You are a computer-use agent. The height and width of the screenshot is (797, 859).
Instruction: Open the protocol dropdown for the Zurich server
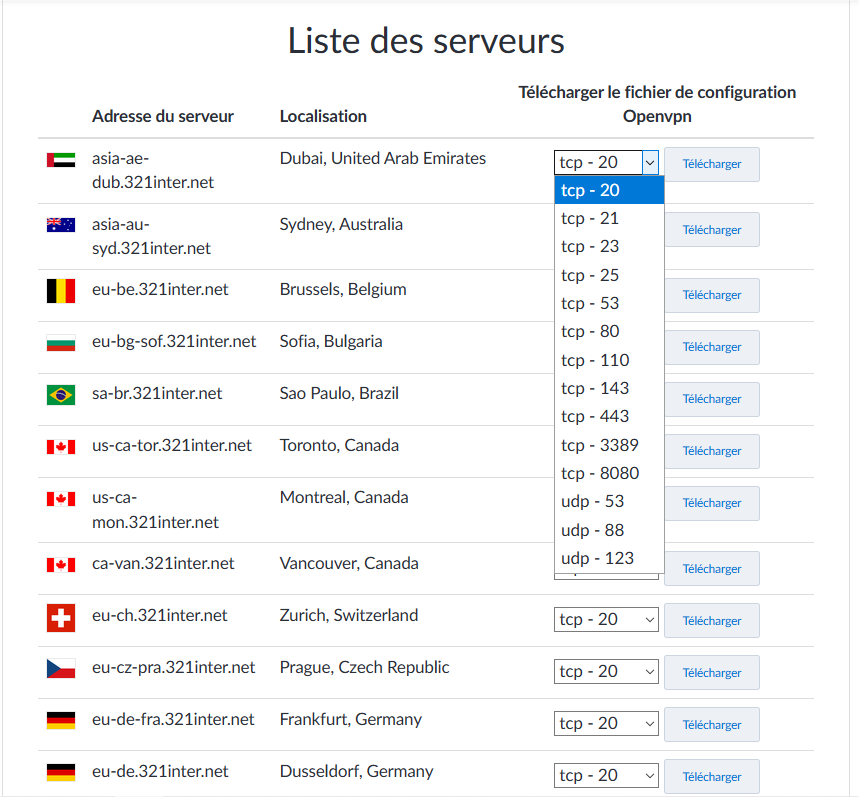pos(606,619)
